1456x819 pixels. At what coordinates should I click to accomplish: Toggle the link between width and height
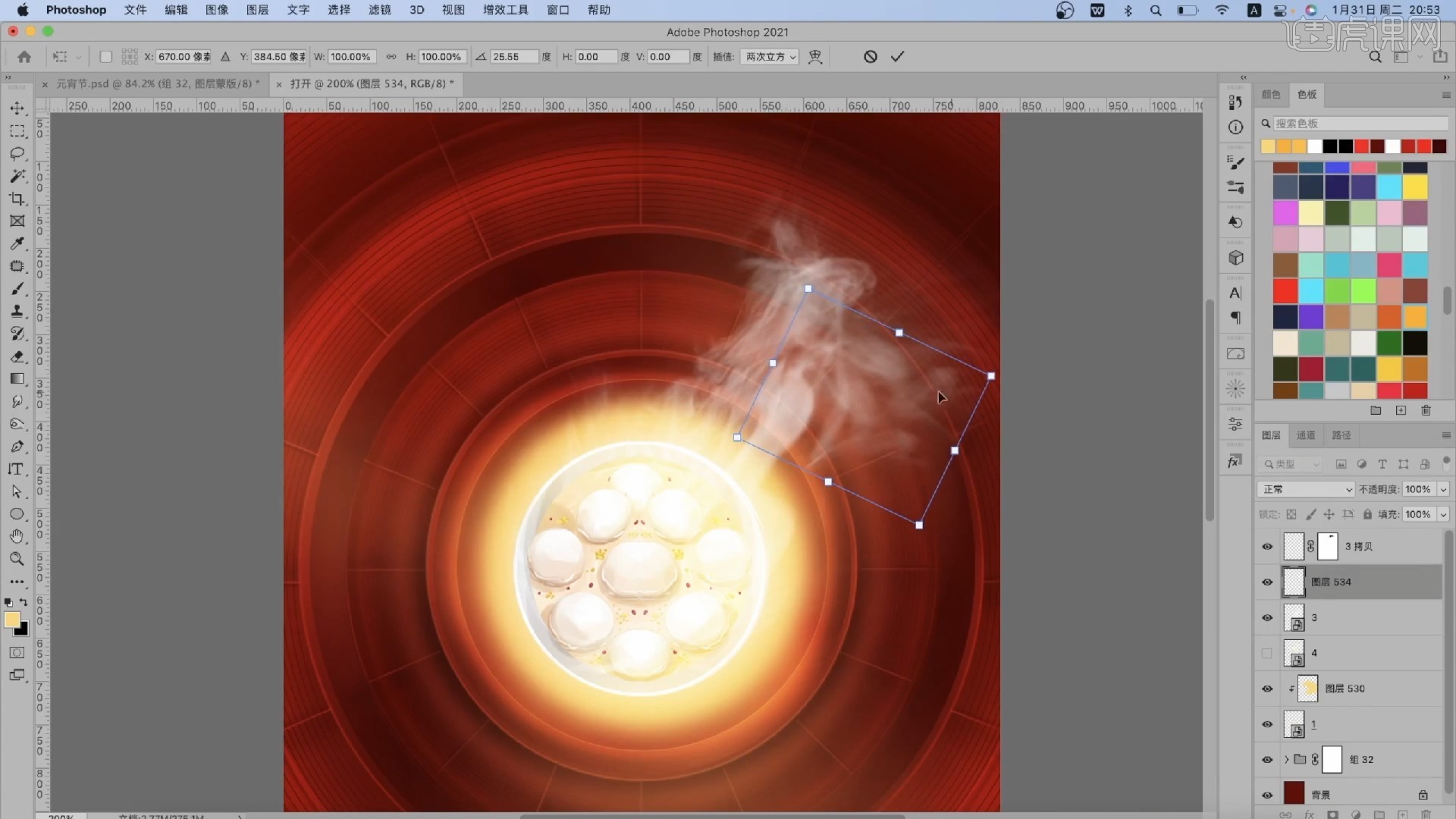point(391,57)
